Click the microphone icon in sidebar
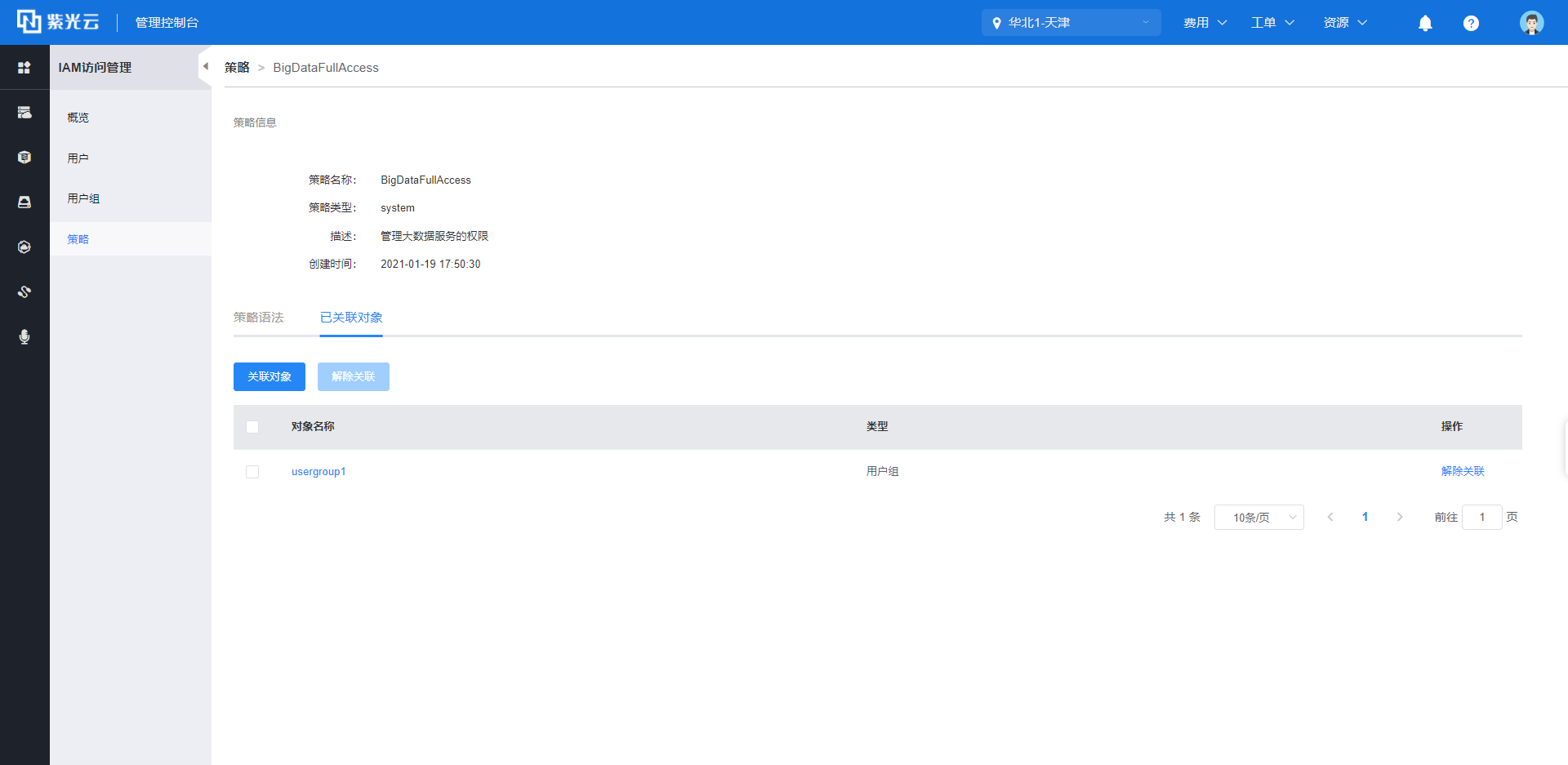Image resolution: width=1568 pixels, height=765 pixels. pyautogui.click(x=24, y=337)
